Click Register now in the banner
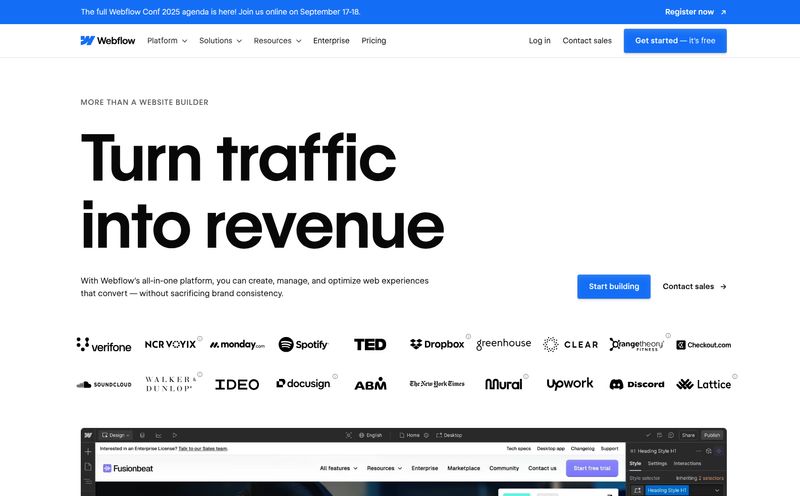This screenshot has height=496, width=800. pyautogui.click(x=689, y=12)
